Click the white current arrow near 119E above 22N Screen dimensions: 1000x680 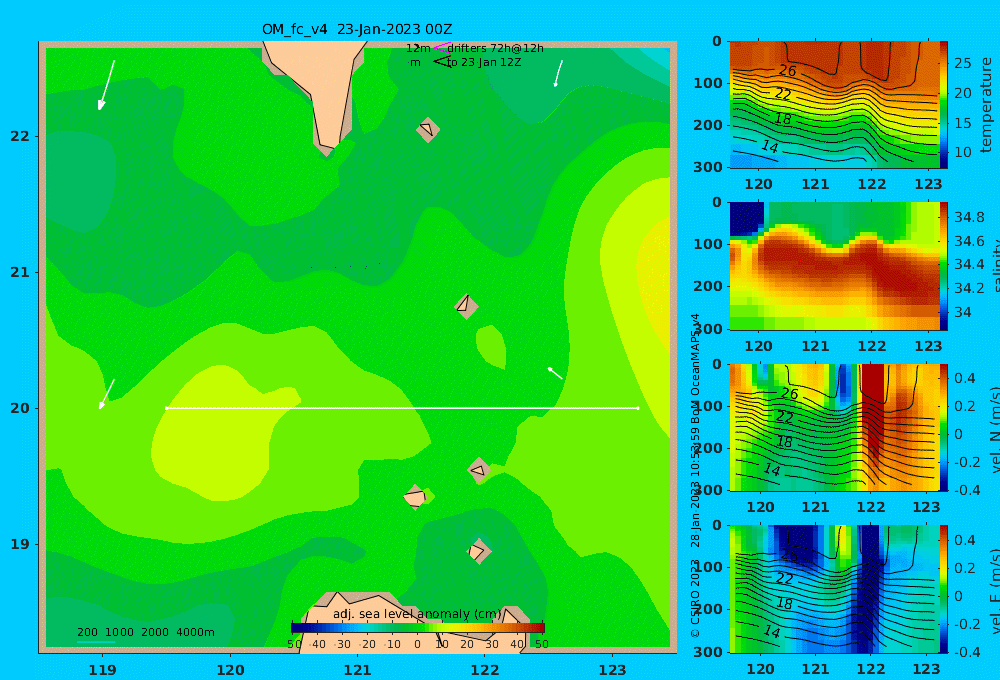coord(107,85)
